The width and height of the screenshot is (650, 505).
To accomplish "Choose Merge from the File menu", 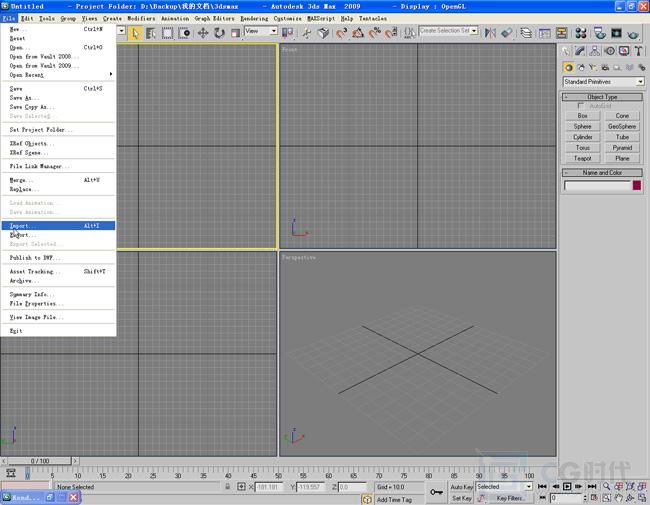I will (x=58, y=180).
